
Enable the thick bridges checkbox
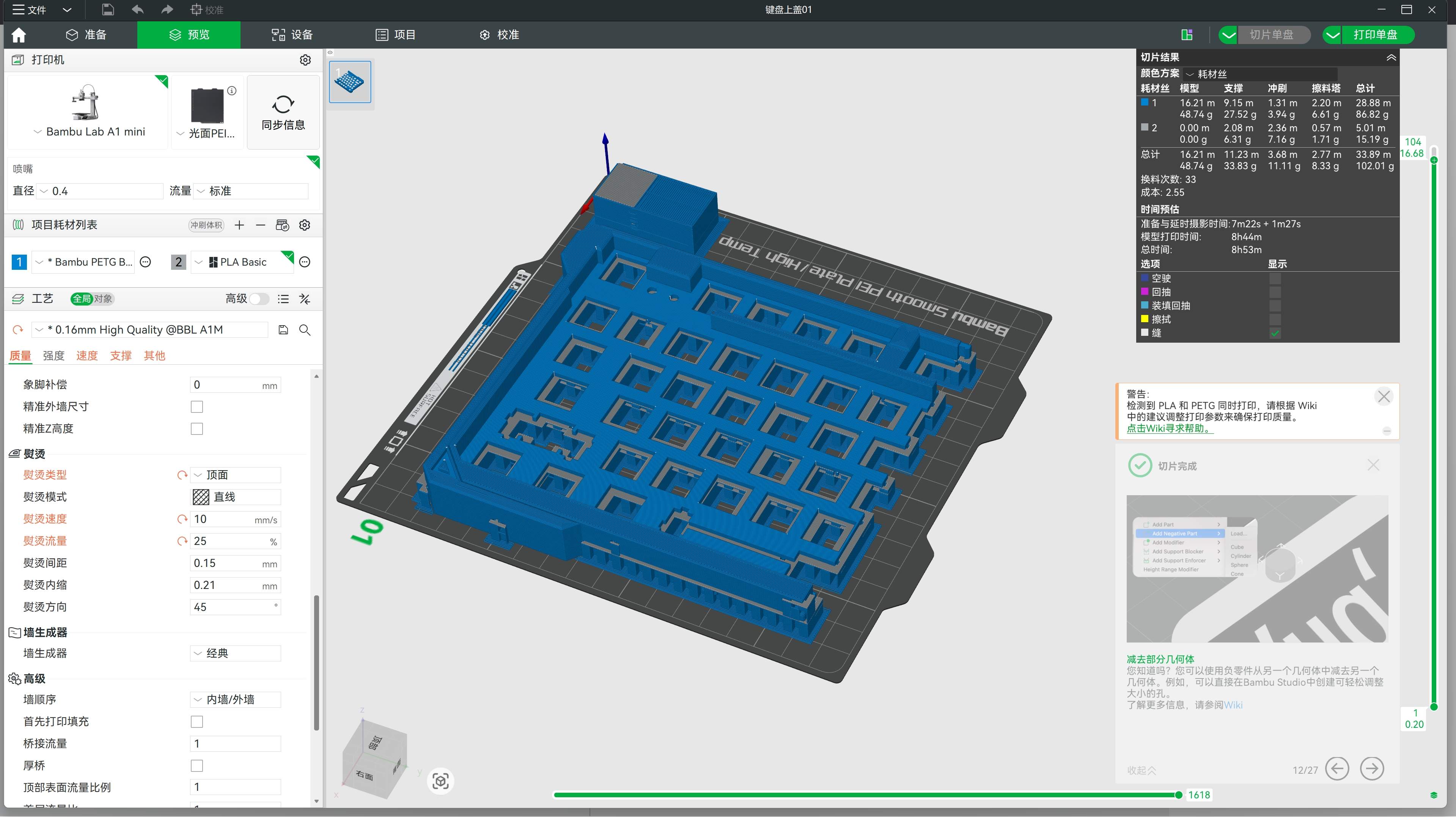[197, 765]
